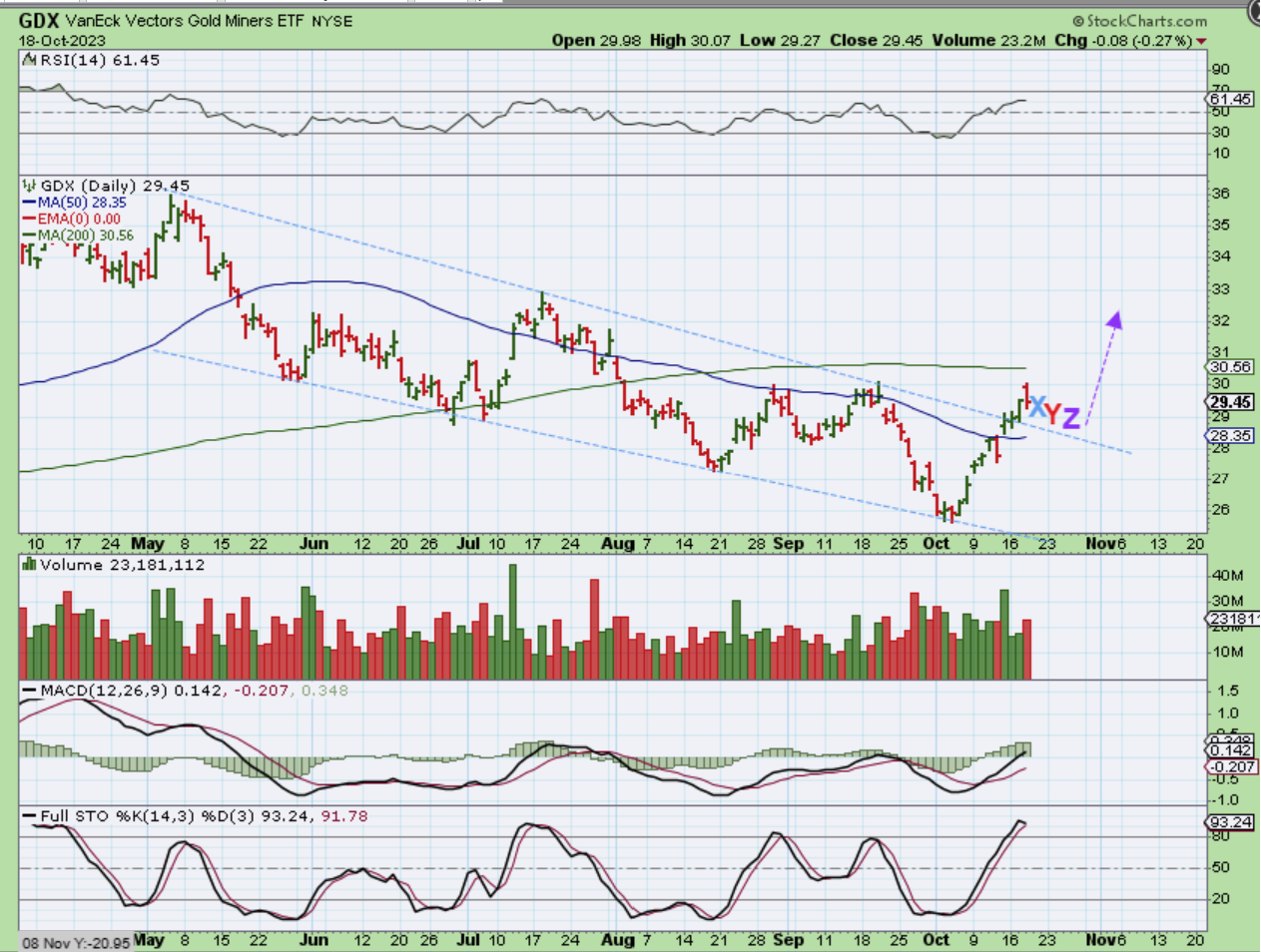Click the MACD signal value -0.207 in label

(262, 691)
